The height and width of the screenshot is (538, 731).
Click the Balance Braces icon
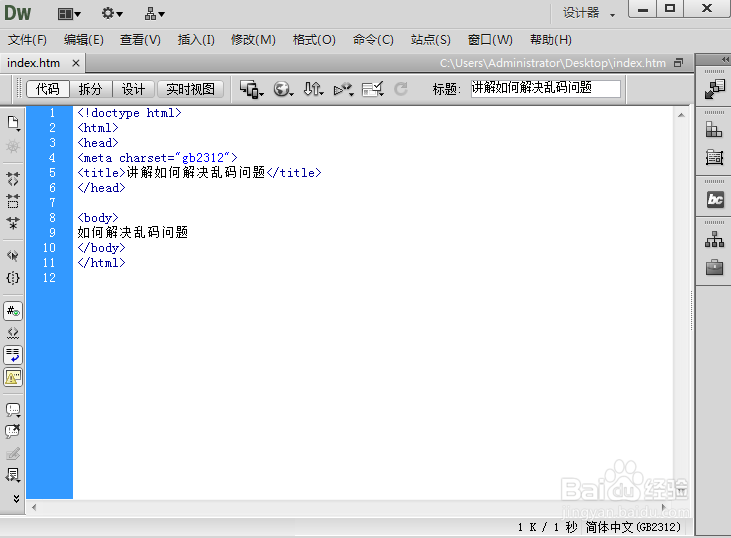pyautogui.click(x=13, y=278)
